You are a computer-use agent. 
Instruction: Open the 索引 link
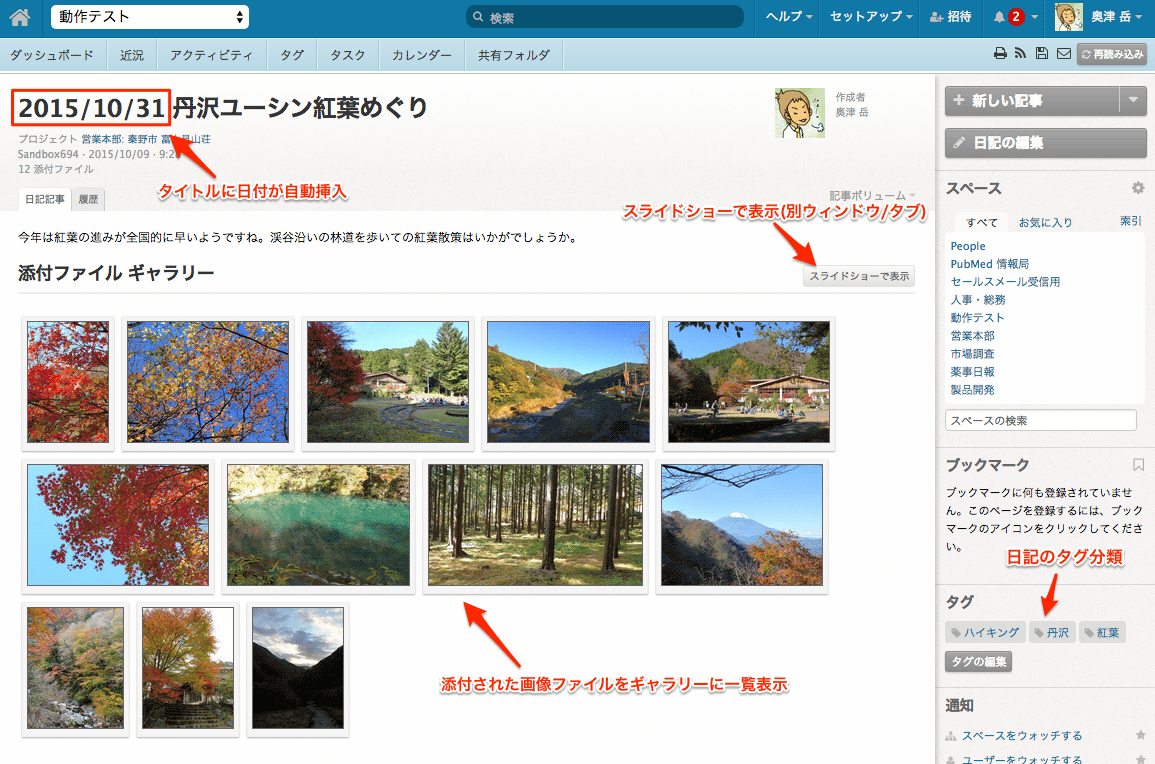[1131, 221]
